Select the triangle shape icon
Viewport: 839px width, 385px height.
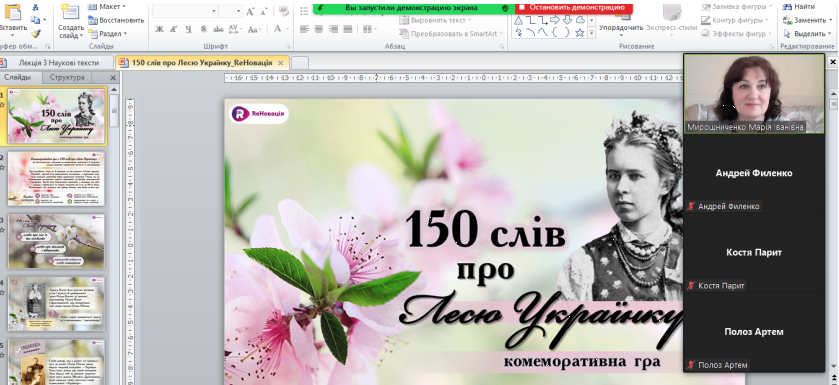click(518, 20)
